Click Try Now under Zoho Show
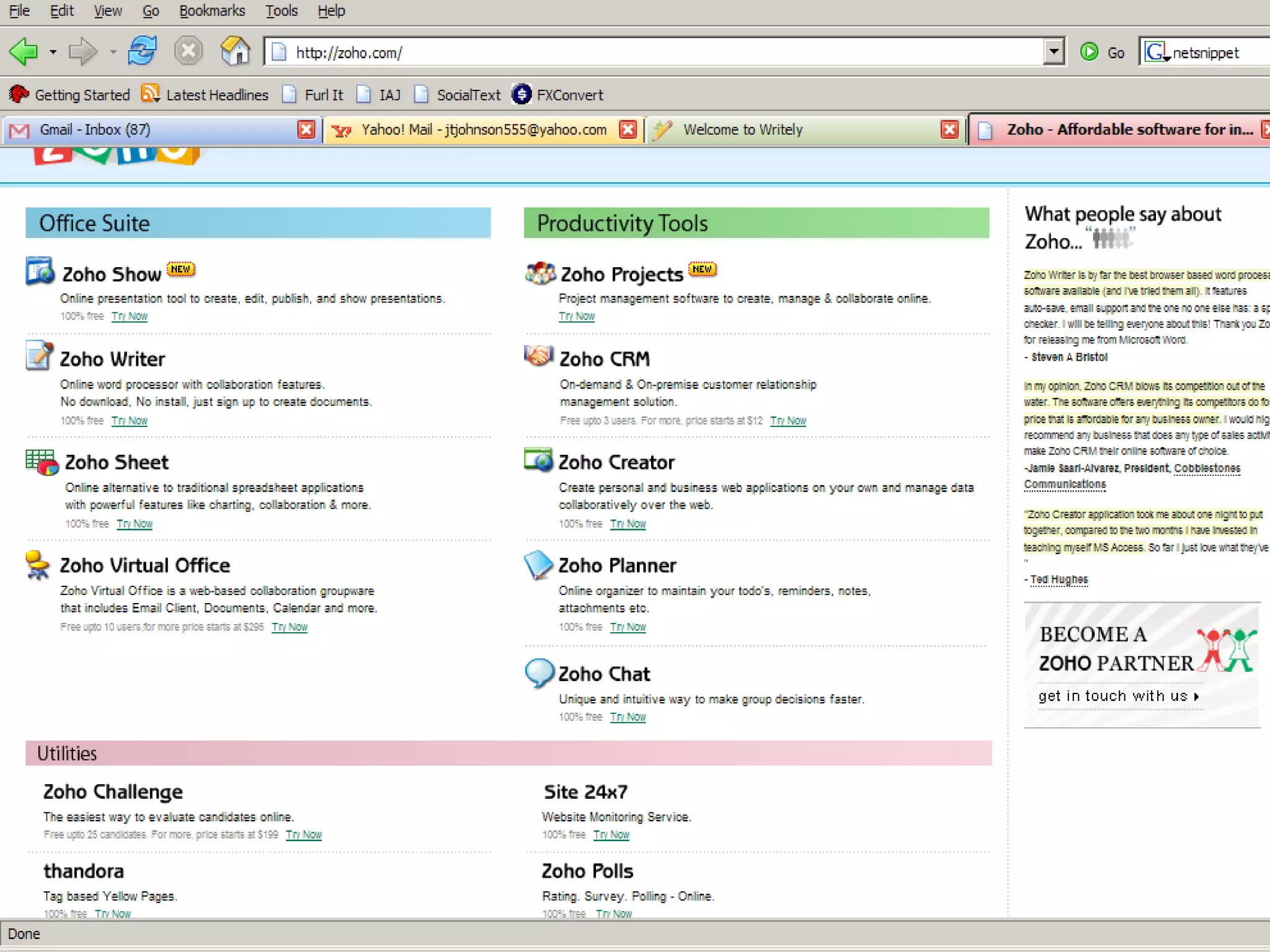Viewport: 1270px width, 952px height. click(x=130, y=316)
